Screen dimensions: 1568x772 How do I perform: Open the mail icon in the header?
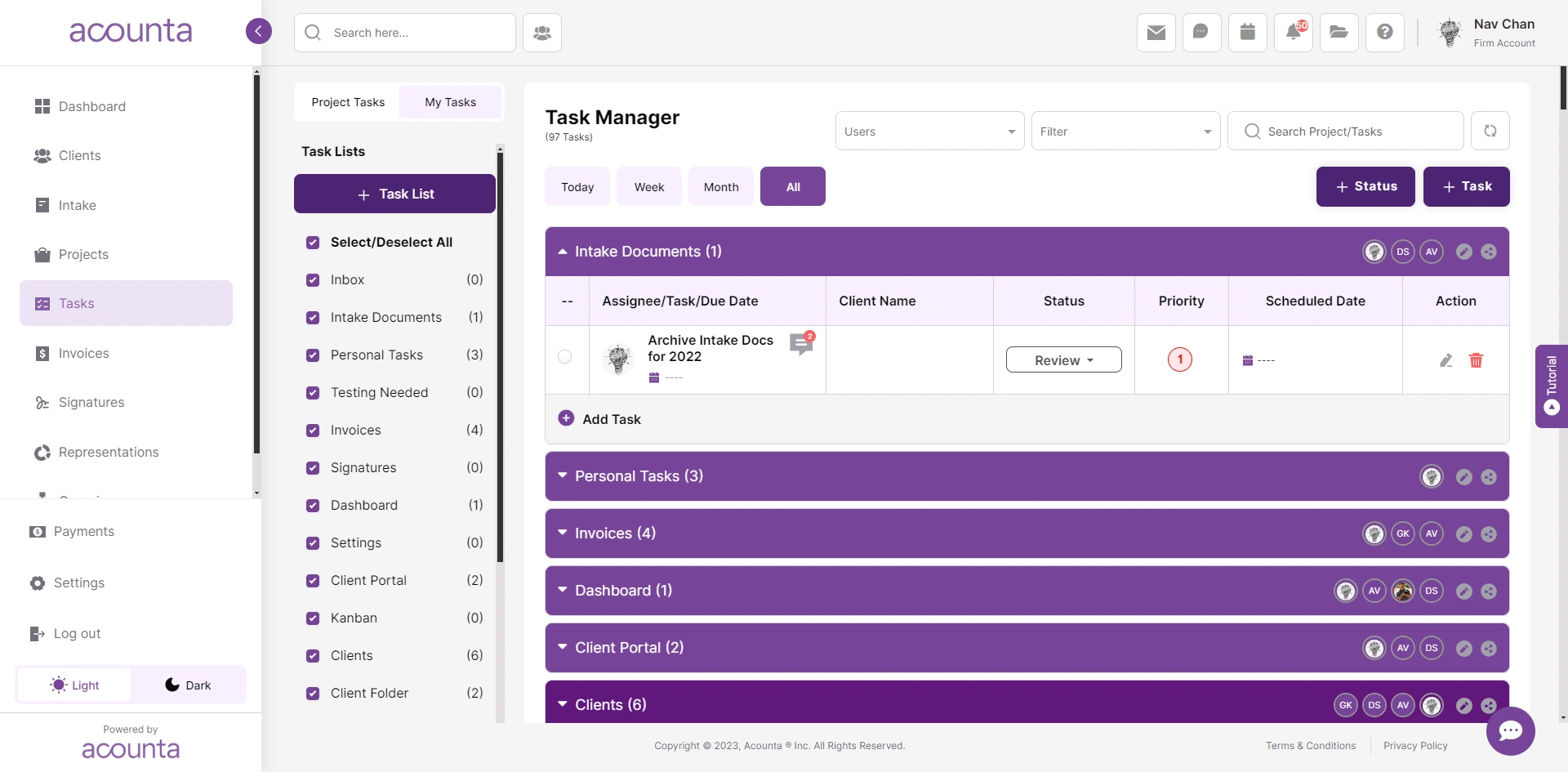click(x=1156, y=33)
